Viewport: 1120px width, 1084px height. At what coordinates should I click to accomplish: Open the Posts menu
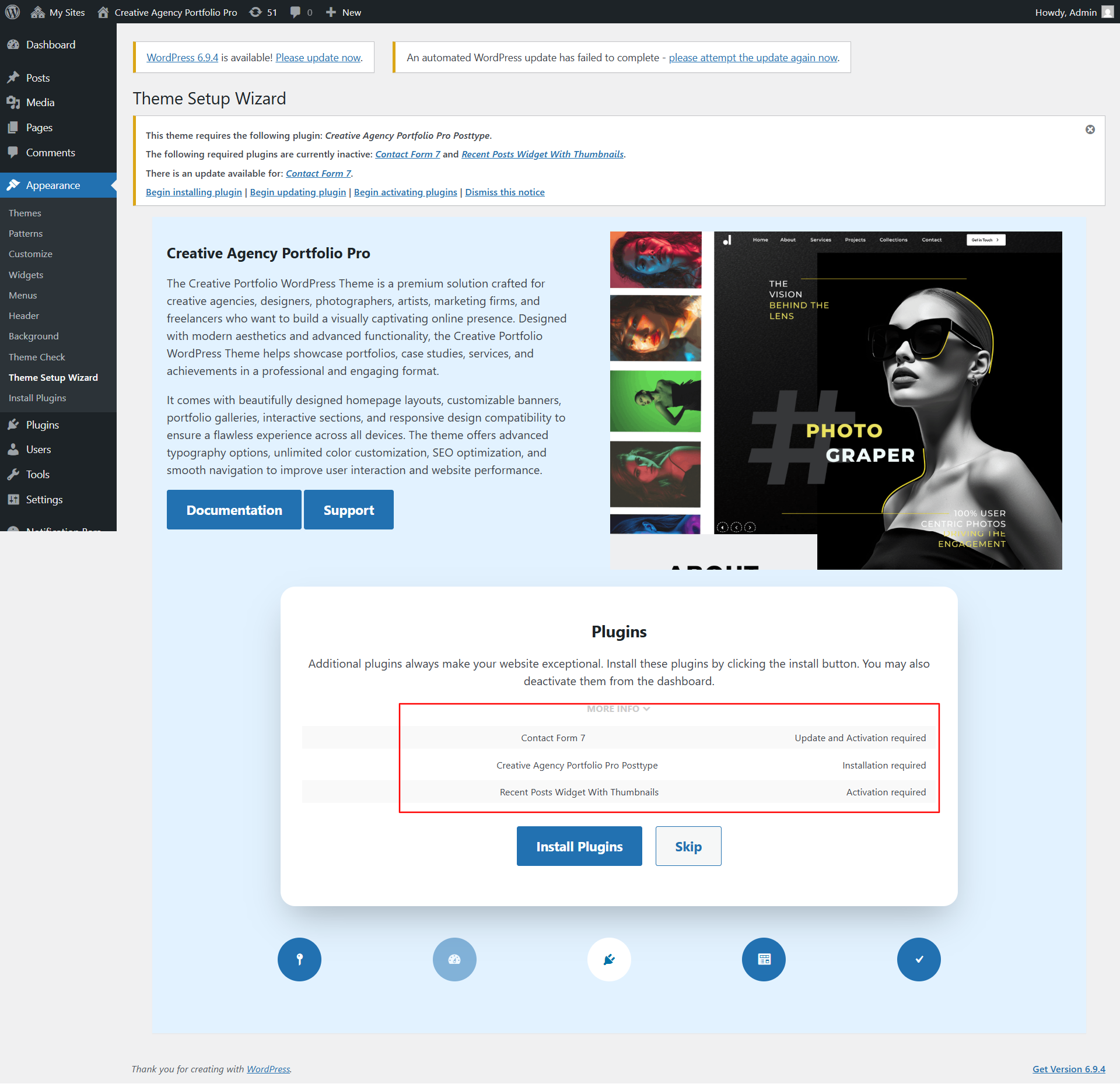[58, 78]
